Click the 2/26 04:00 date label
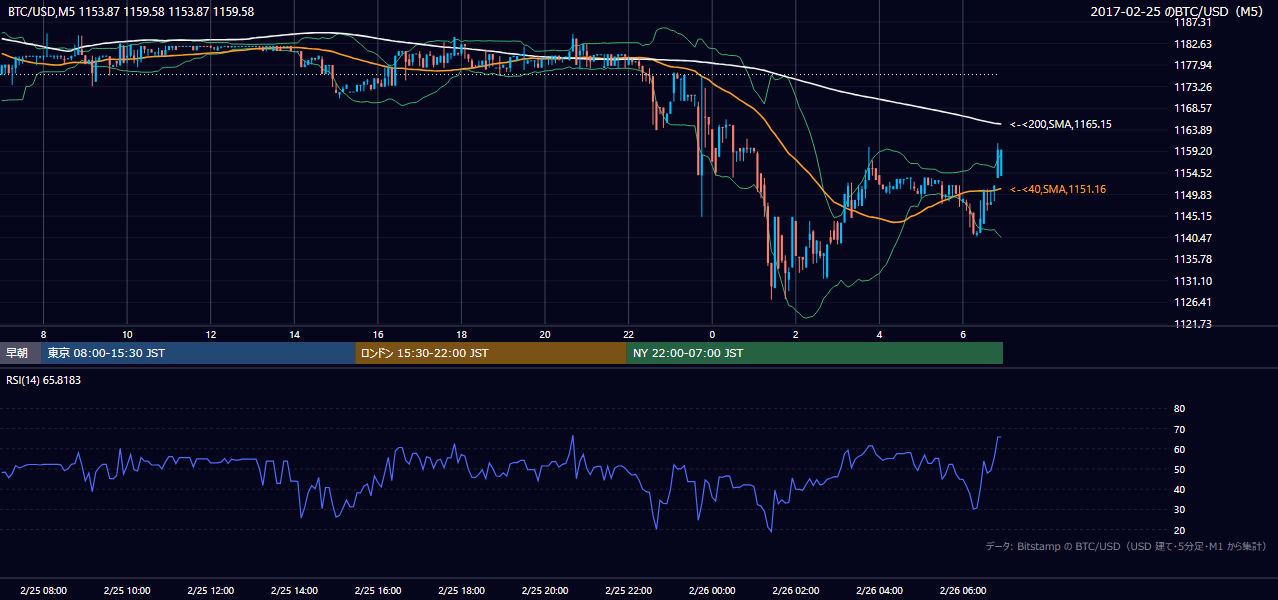The image size is (1278, 600). [879, 591]
